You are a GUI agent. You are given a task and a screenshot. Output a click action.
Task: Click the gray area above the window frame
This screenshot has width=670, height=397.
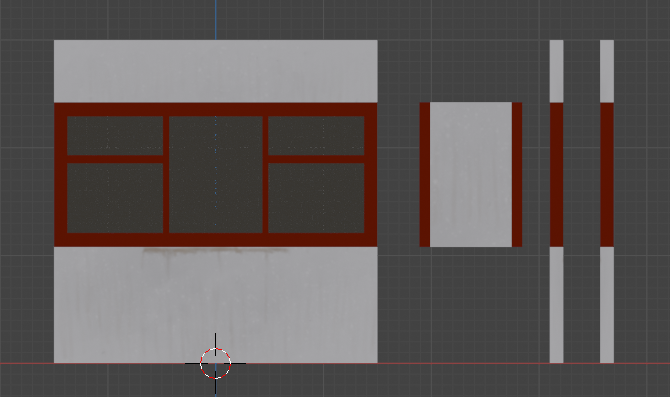click(x=215, y=71)
